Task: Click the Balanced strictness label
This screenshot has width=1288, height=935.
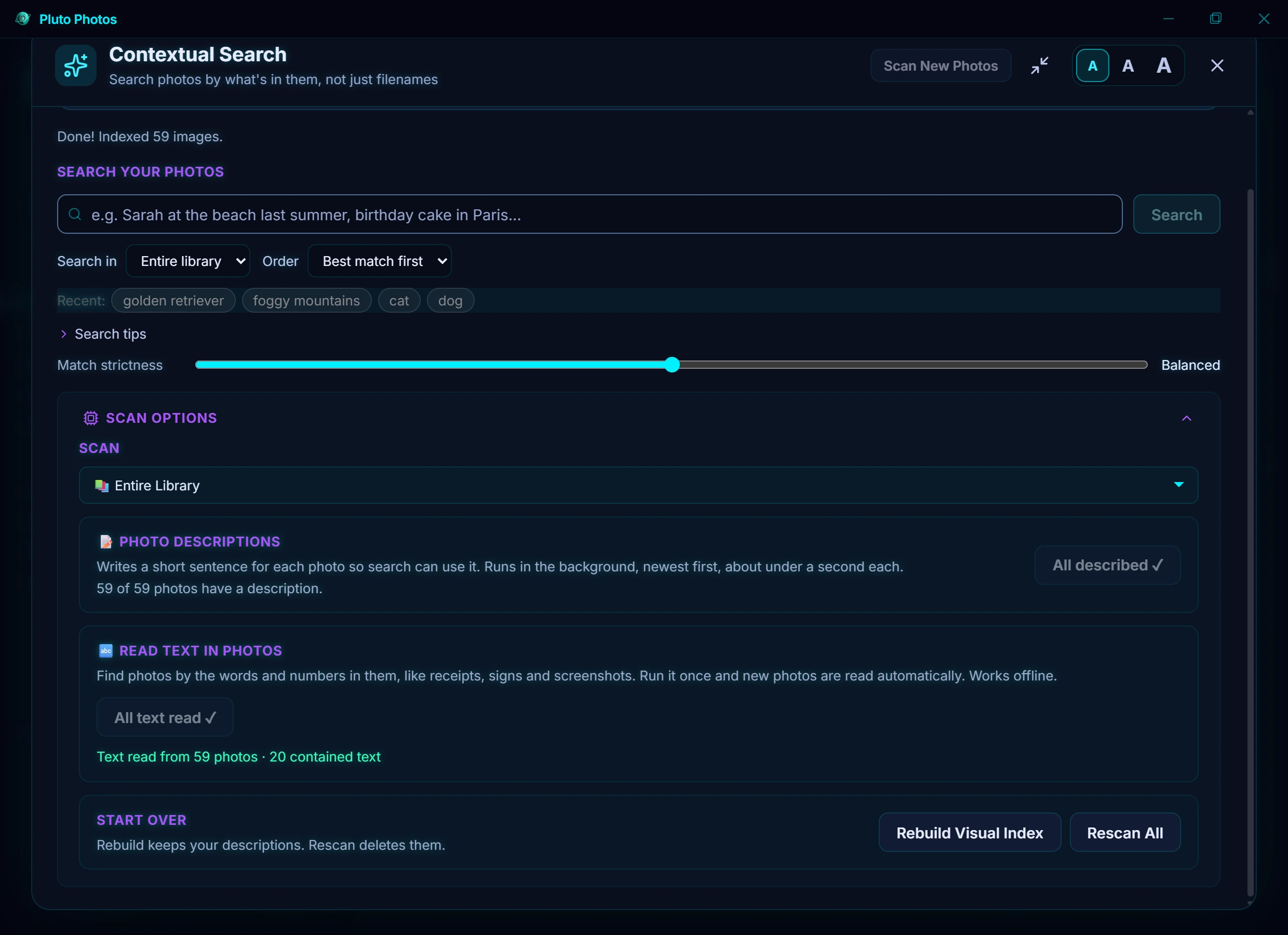Action: click(x=1190, y=365)
